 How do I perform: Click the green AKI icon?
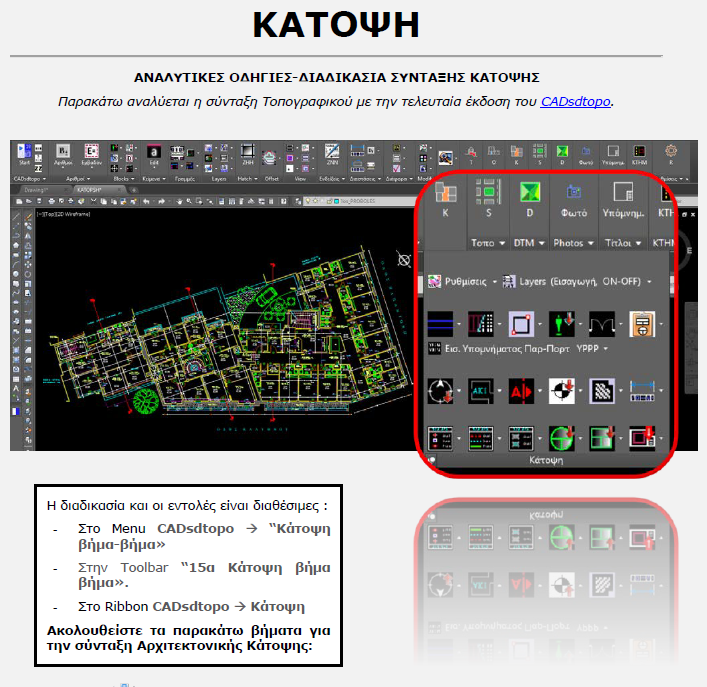pos(481,390)
